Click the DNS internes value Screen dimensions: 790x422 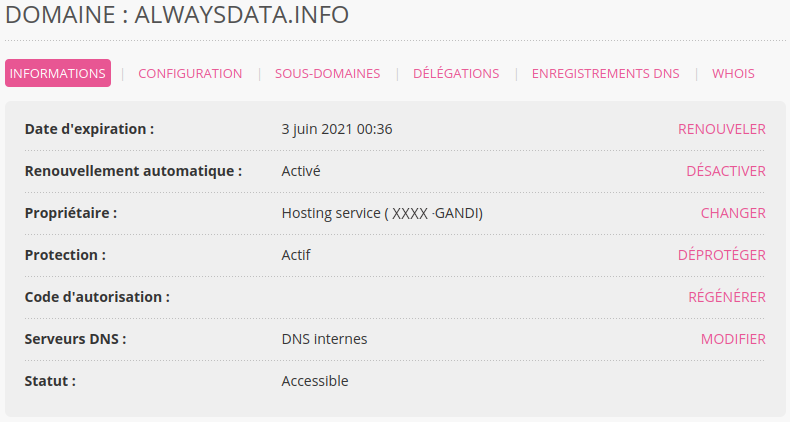[324, 339]
